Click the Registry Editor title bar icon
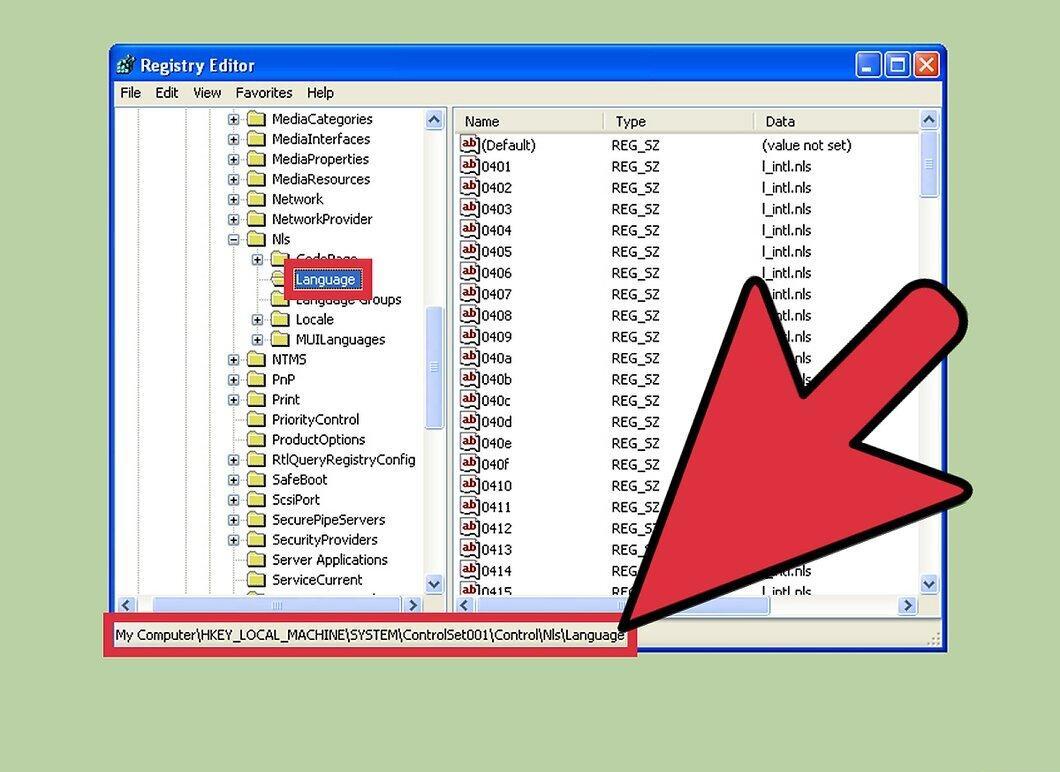The image size is (1060, 772). [x=126, y=65]
